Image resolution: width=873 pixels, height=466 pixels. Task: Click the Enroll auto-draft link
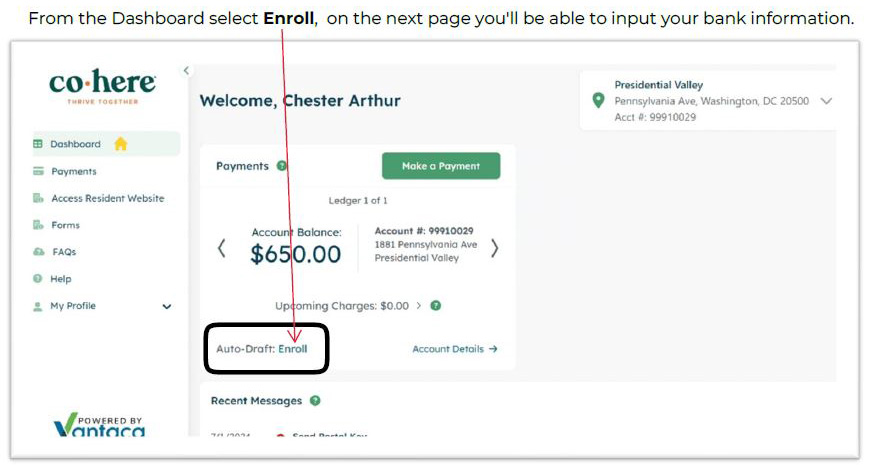[x=293, y=349]
